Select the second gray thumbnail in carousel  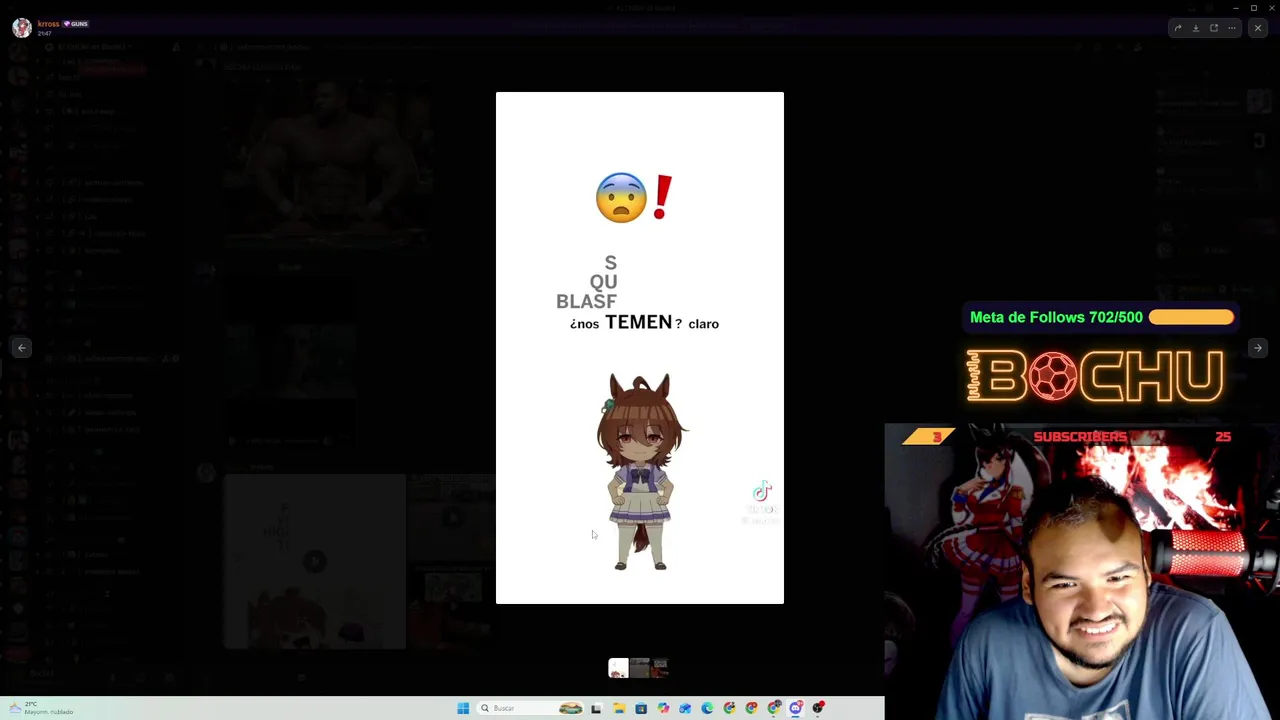[639, 668]
